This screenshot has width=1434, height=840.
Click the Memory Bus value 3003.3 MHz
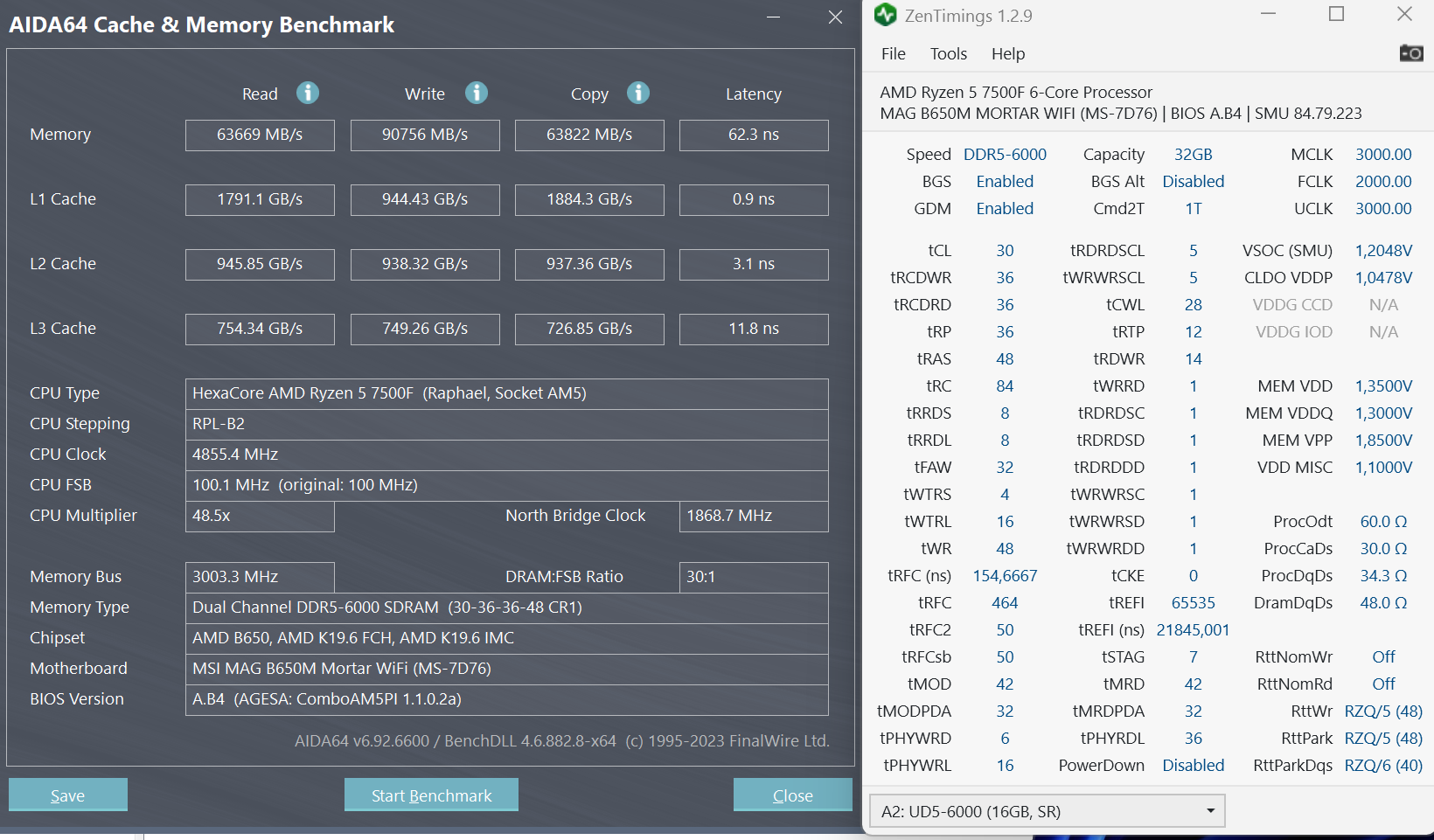coord(260,578)
